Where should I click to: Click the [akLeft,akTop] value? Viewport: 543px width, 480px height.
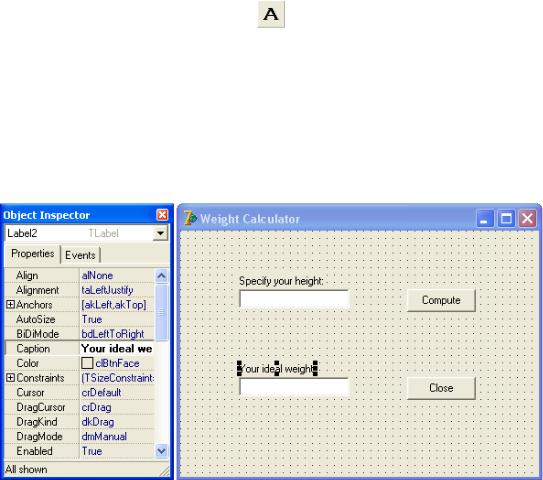pyautogui.click(x=114, y=305)
